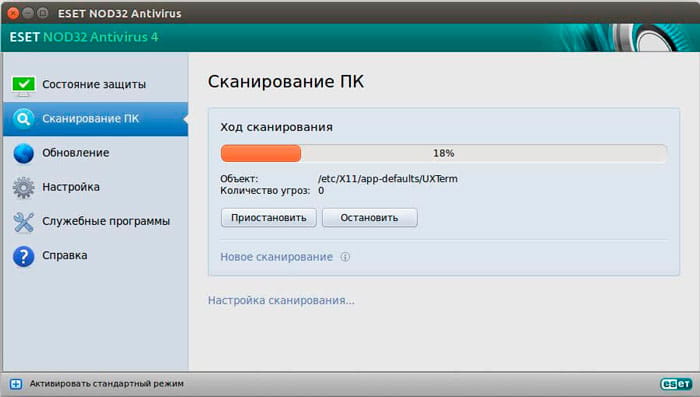700x397 pixels.
Task: Click the magnifying glass scan icon
Action: [x=23, y=119]
